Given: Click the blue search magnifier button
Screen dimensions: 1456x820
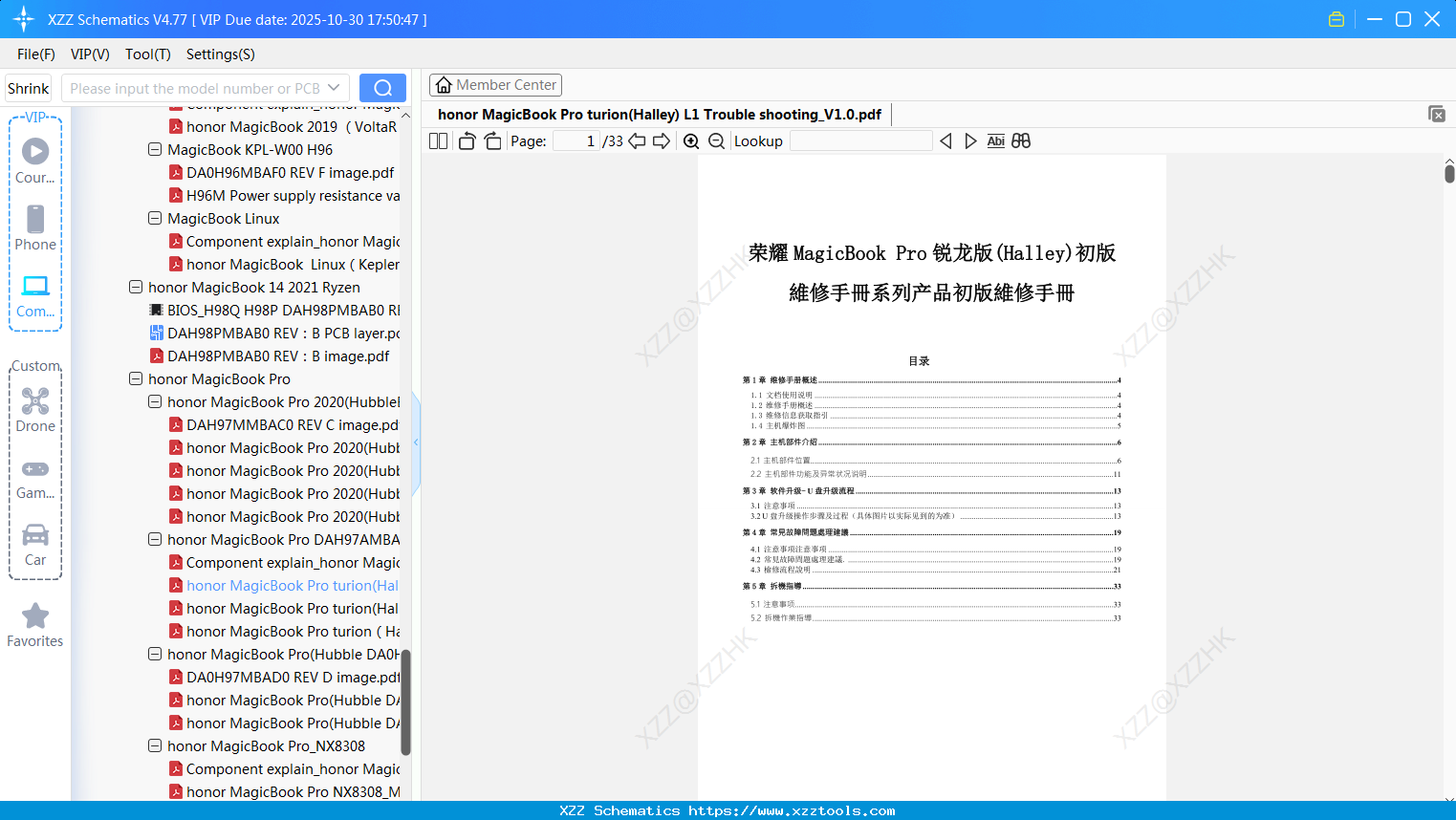Looking at the screenshot, I should (382, 88).
